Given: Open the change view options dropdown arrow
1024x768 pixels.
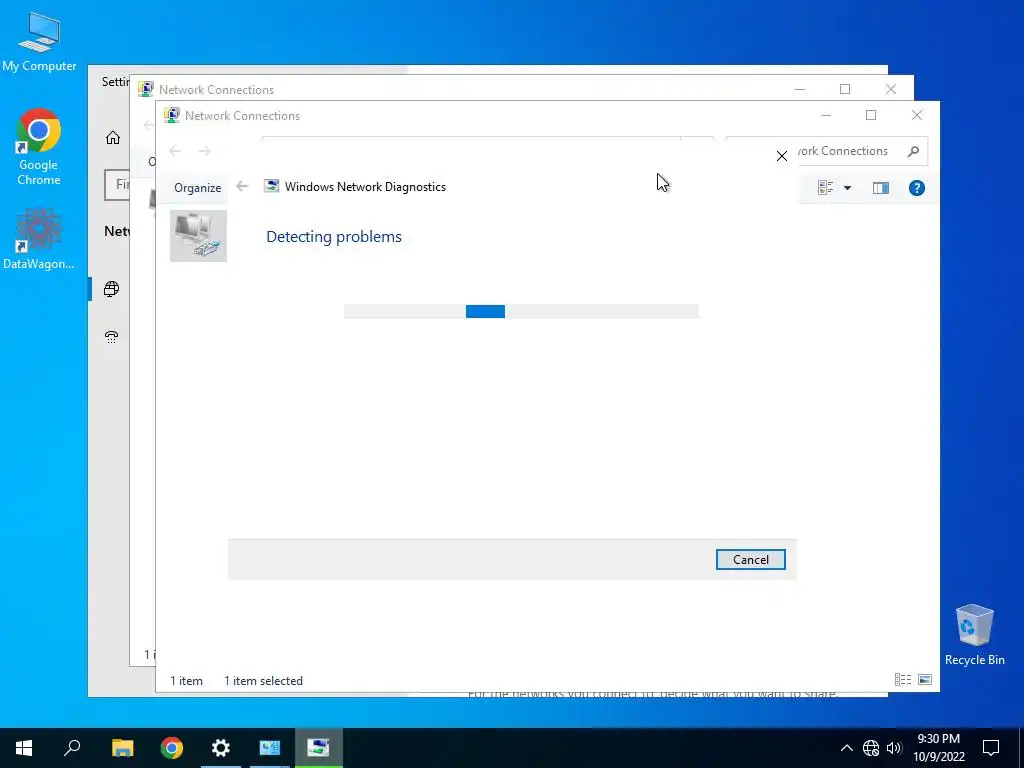Looking at the screenshot, I should (x=847, y=188).
